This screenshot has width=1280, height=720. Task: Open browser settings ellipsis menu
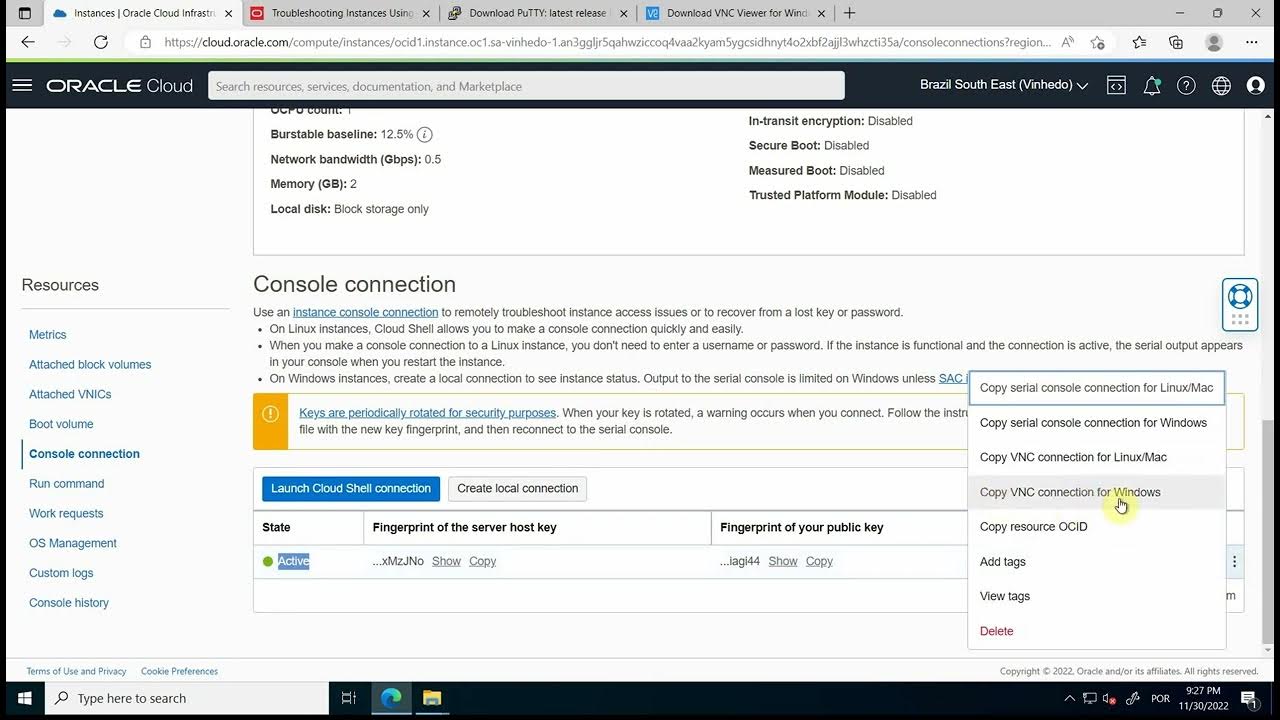coord(1252,42)
